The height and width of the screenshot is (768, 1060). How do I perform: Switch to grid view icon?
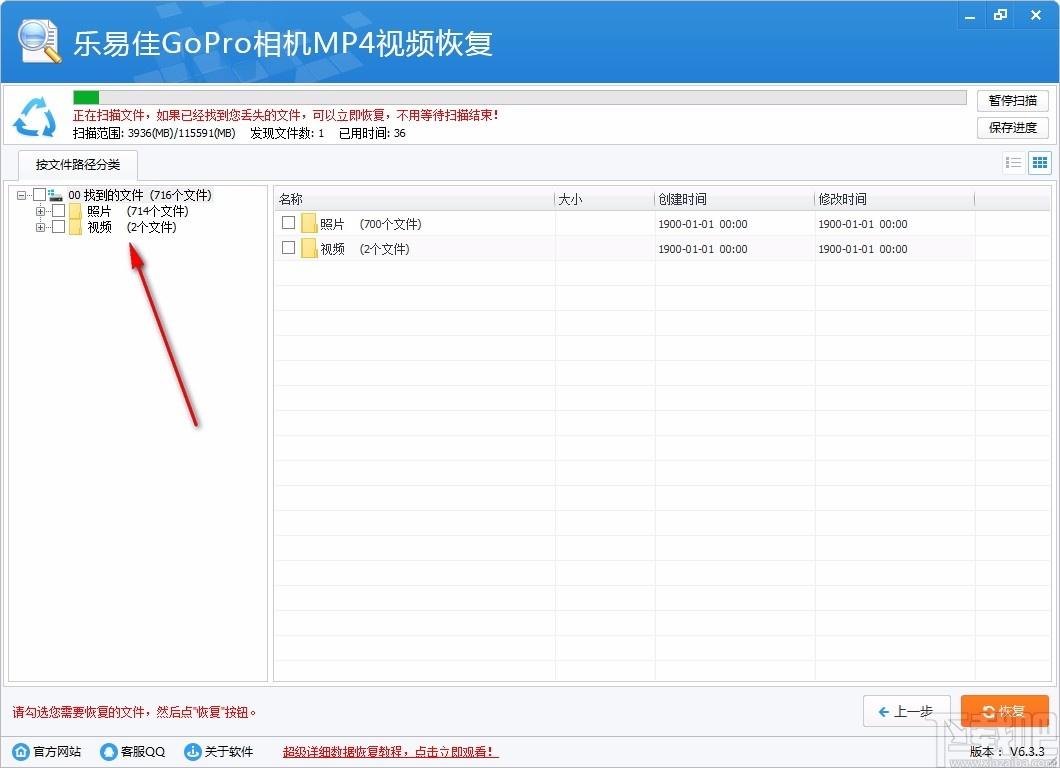tap(1040, 163)
